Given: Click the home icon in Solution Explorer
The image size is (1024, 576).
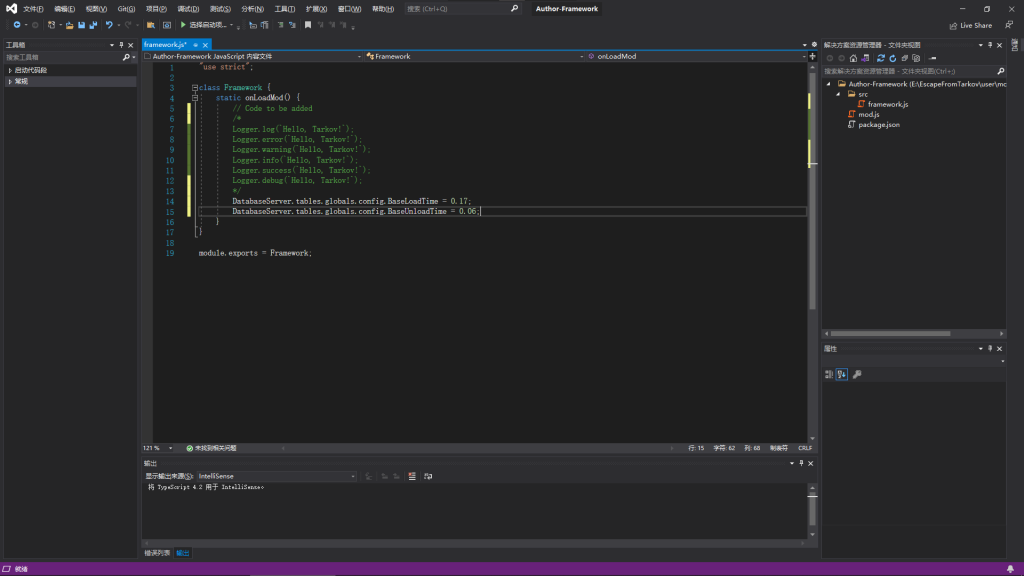Looking at the screenshot, I should (x=853, y=58).
